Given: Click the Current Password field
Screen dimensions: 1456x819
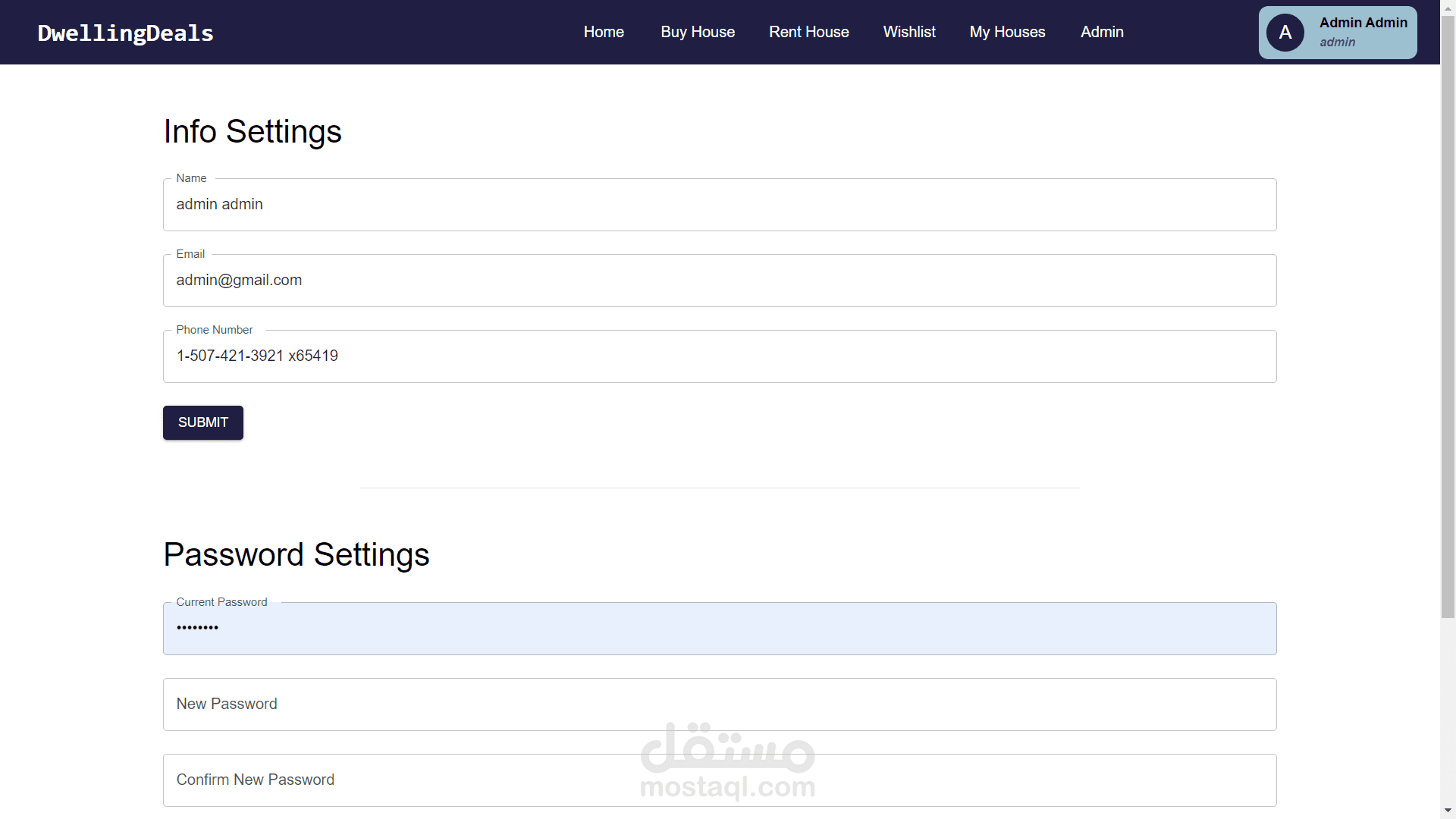Looking at the screenshot, I should click(x=719, y=629).
